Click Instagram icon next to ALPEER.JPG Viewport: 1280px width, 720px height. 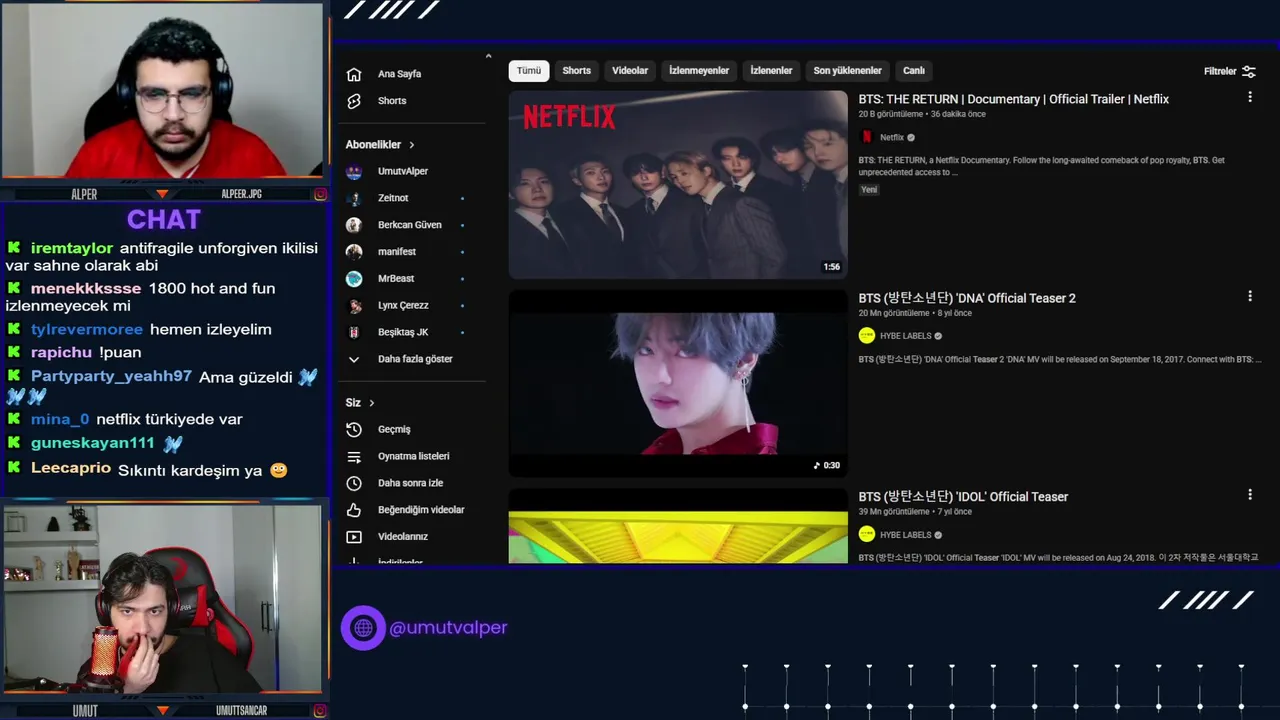[x=320, y=194]
